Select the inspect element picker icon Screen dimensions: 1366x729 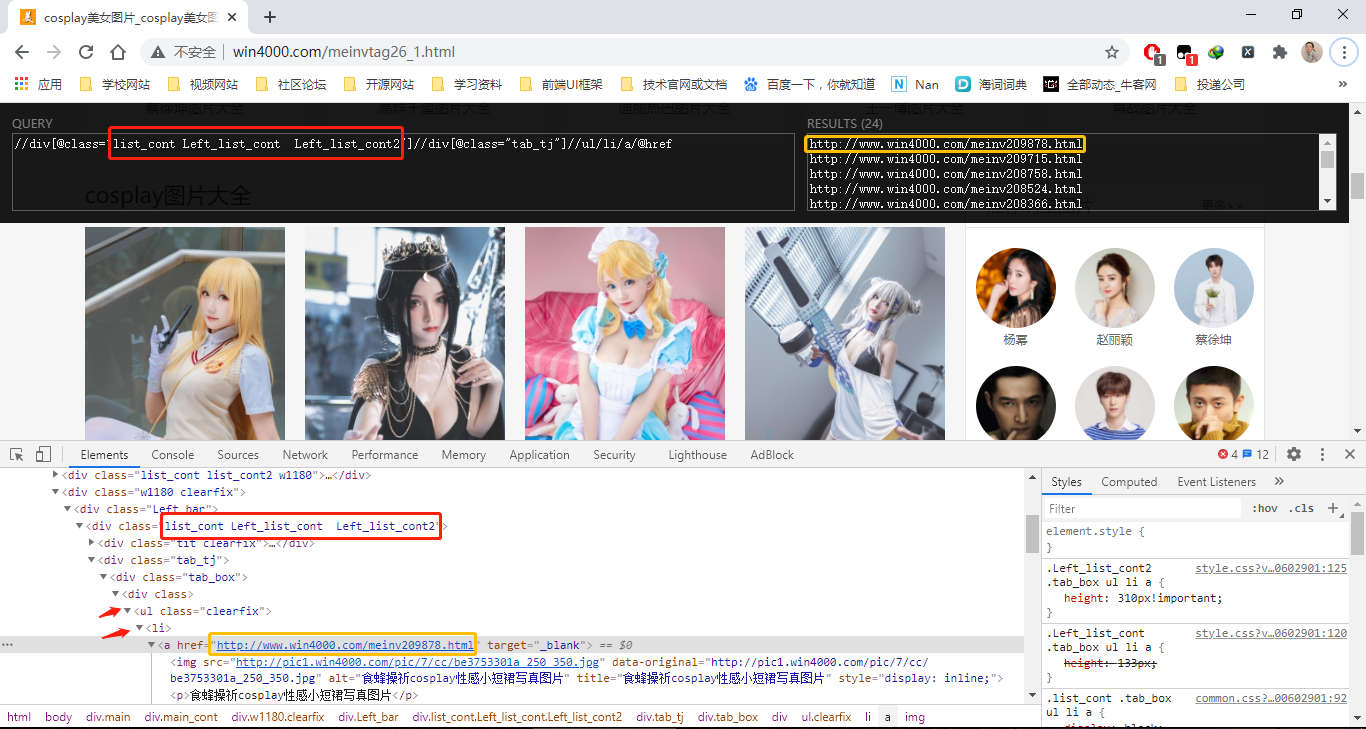17,454
